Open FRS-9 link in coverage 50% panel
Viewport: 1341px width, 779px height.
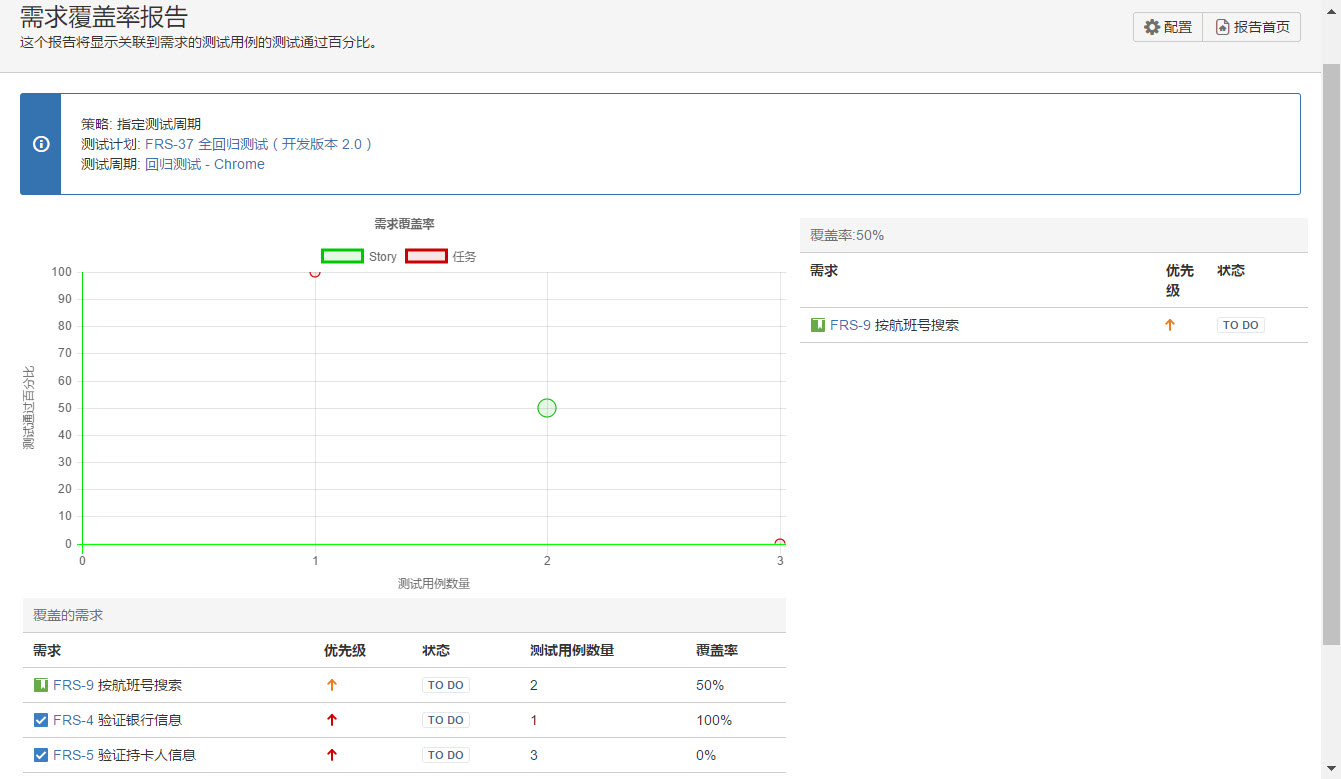tap(850, 325)
